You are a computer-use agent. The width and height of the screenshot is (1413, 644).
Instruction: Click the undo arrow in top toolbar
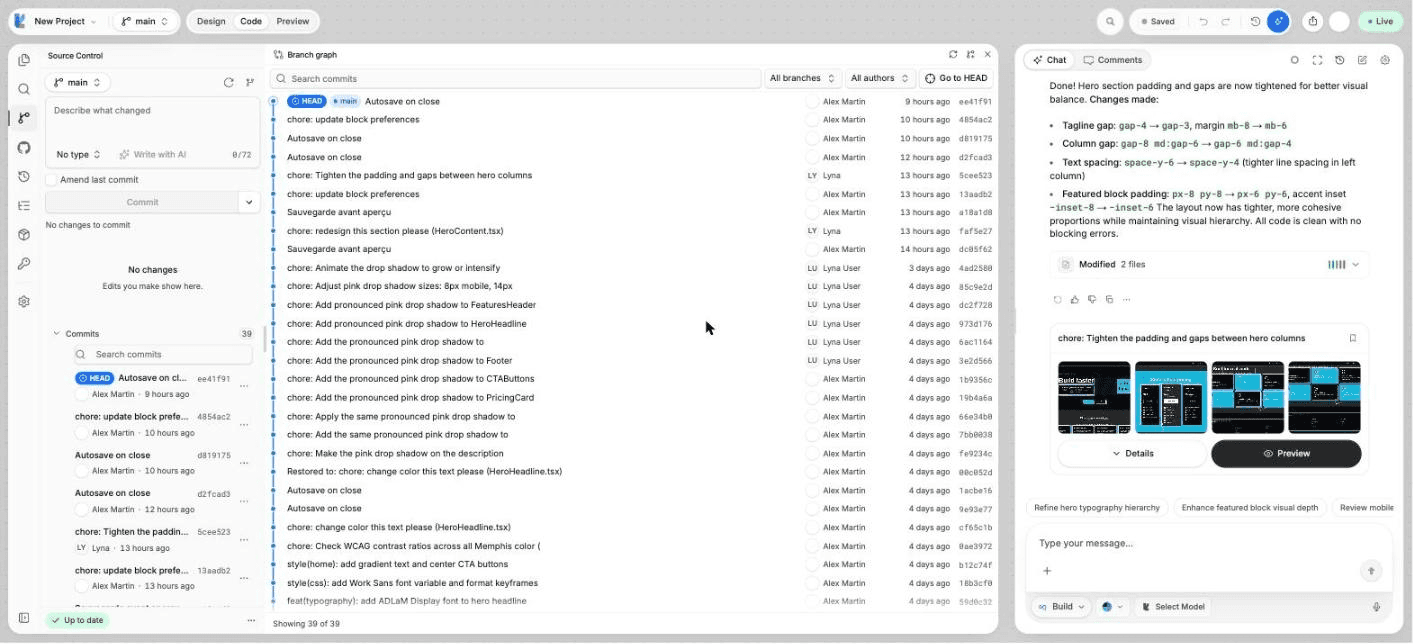coord(1204,21)
